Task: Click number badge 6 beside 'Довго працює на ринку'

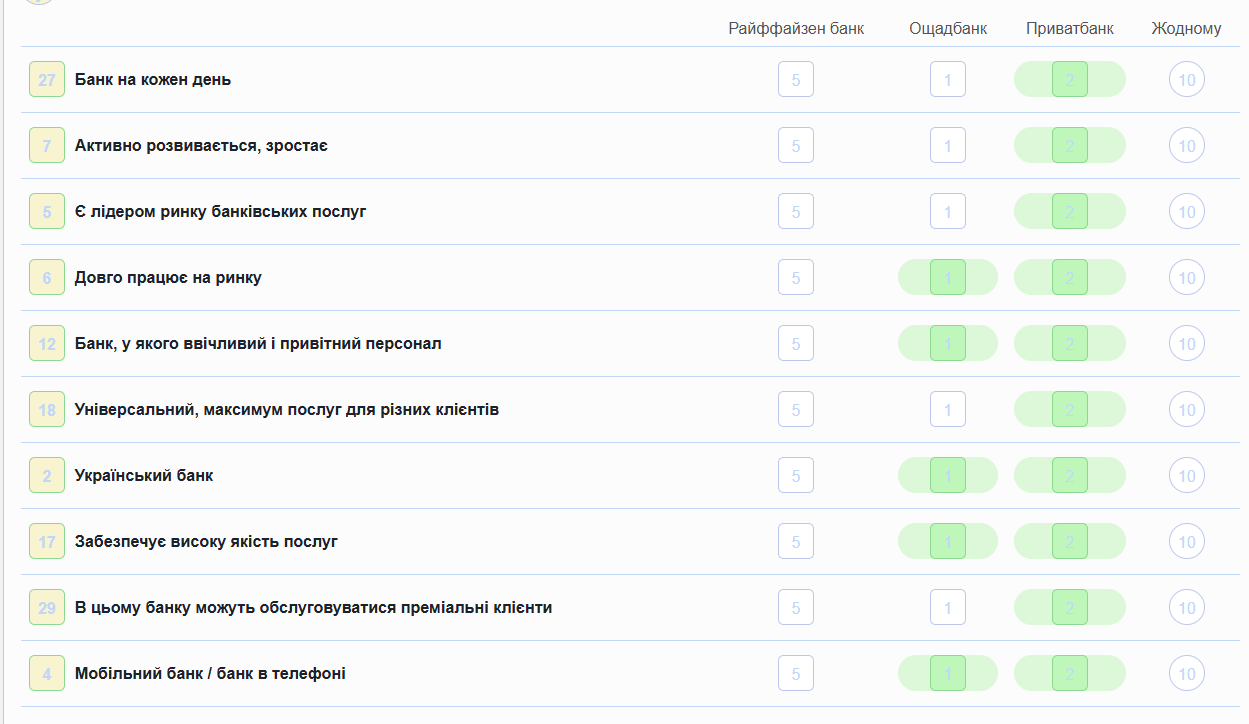Action: tap(47, 278)
